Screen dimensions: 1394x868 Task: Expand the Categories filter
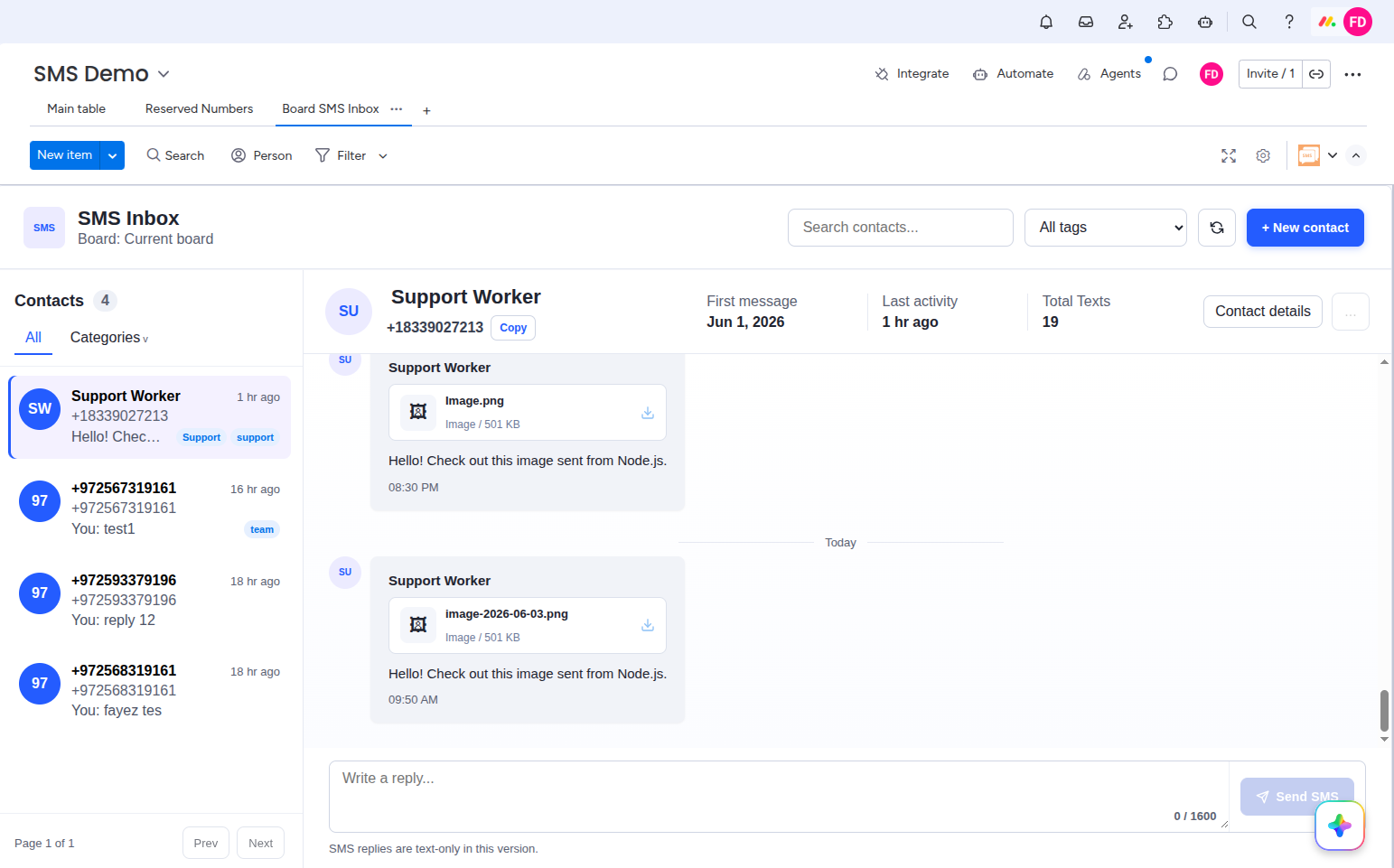click(x=109, y=338)
